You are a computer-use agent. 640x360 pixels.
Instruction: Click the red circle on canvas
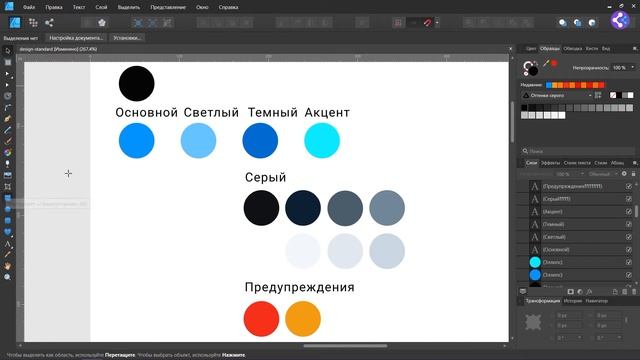tap(261, 319)
